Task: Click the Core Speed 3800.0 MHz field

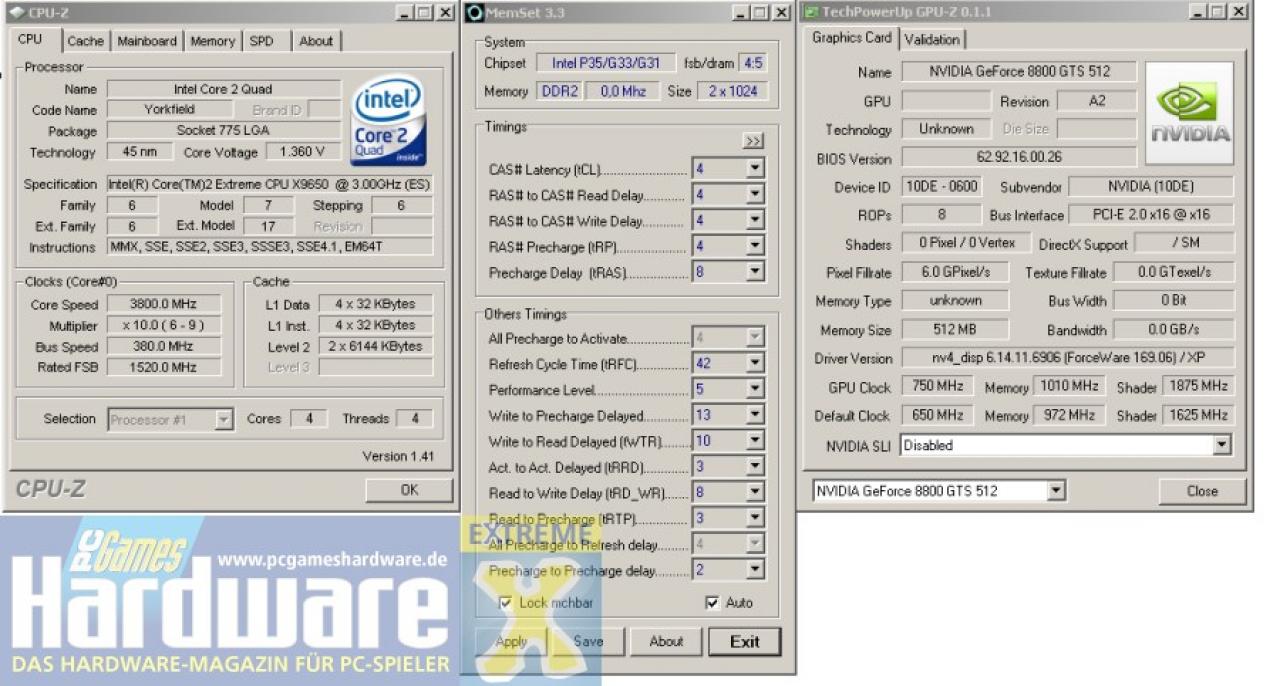Action: (x=163, y=305)
